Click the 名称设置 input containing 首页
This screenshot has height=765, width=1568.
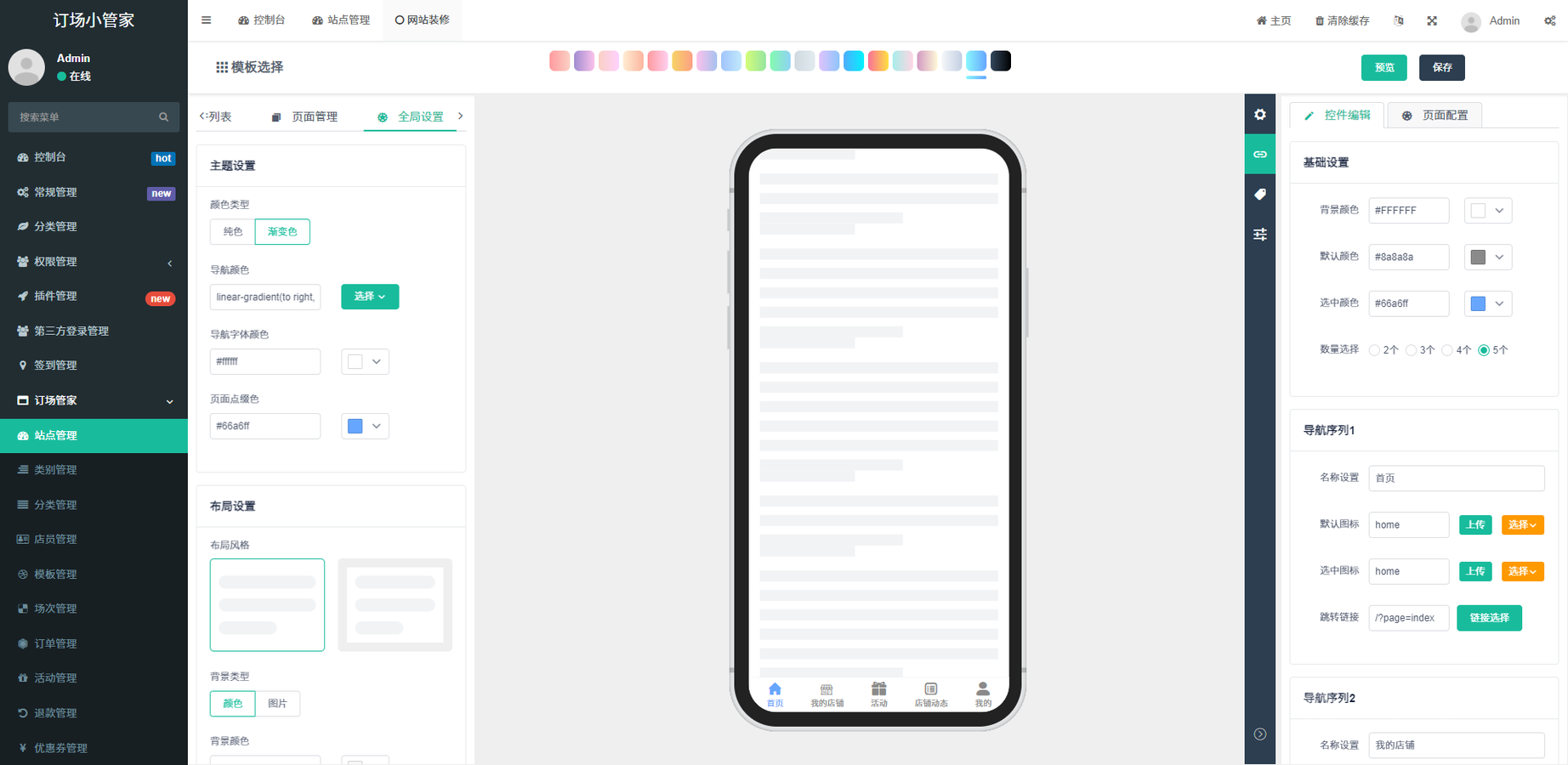point(1456,479)
